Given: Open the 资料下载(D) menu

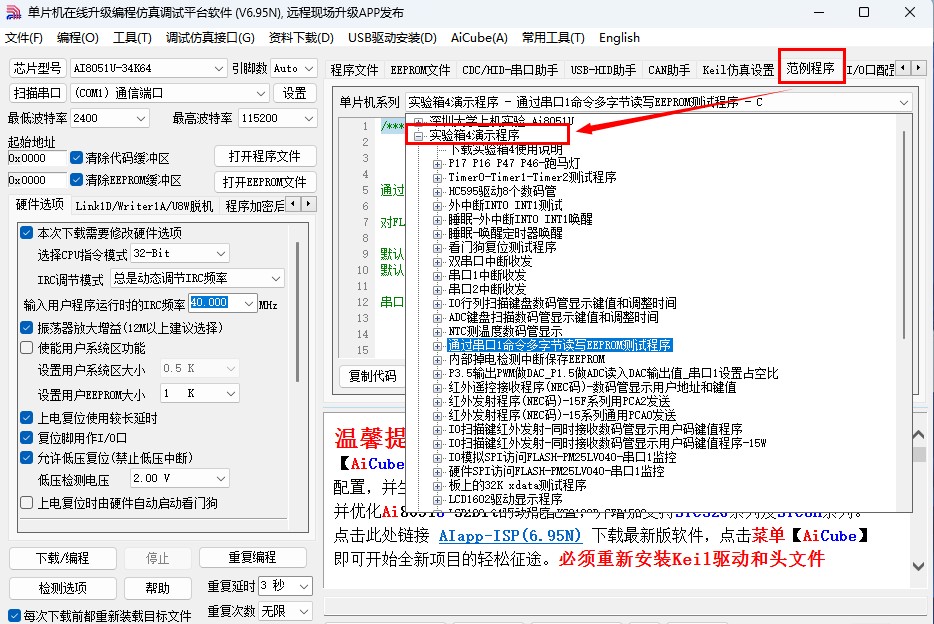Looking at the screenshot, I should pos(301,38).
